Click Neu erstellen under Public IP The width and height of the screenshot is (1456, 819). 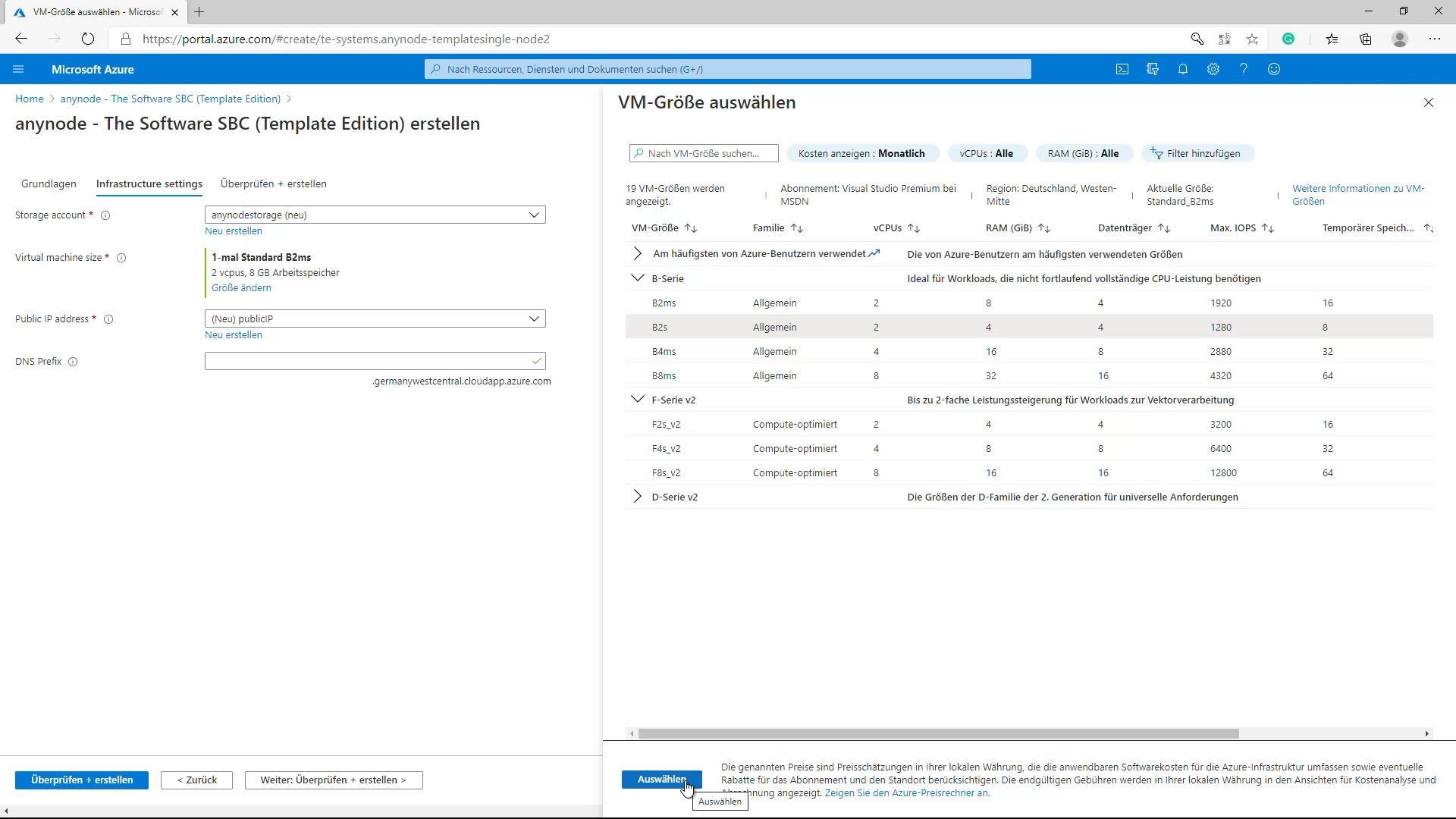point(234,335)
